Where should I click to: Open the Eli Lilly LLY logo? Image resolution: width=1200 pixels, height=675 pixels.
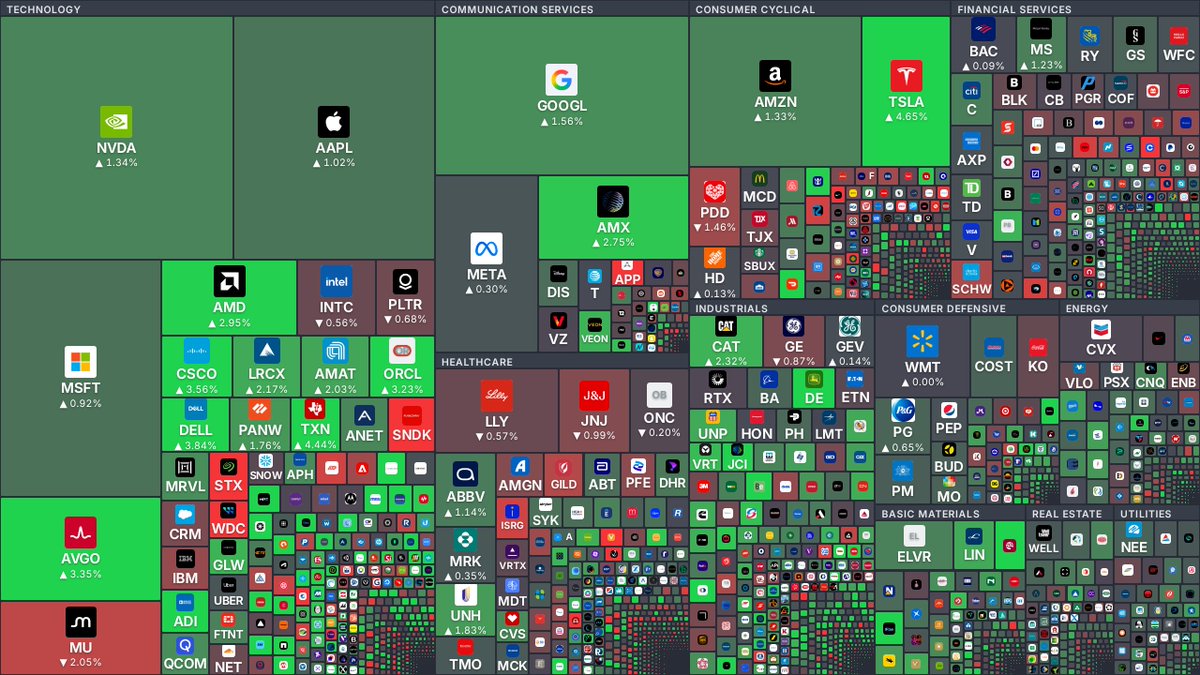496,396
